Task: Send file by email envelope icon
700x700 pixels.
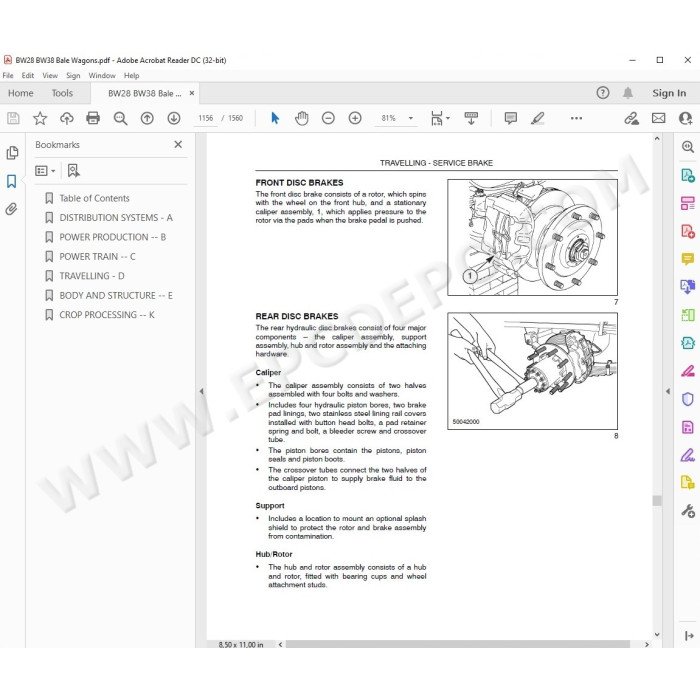Action: tap(658, 118)
